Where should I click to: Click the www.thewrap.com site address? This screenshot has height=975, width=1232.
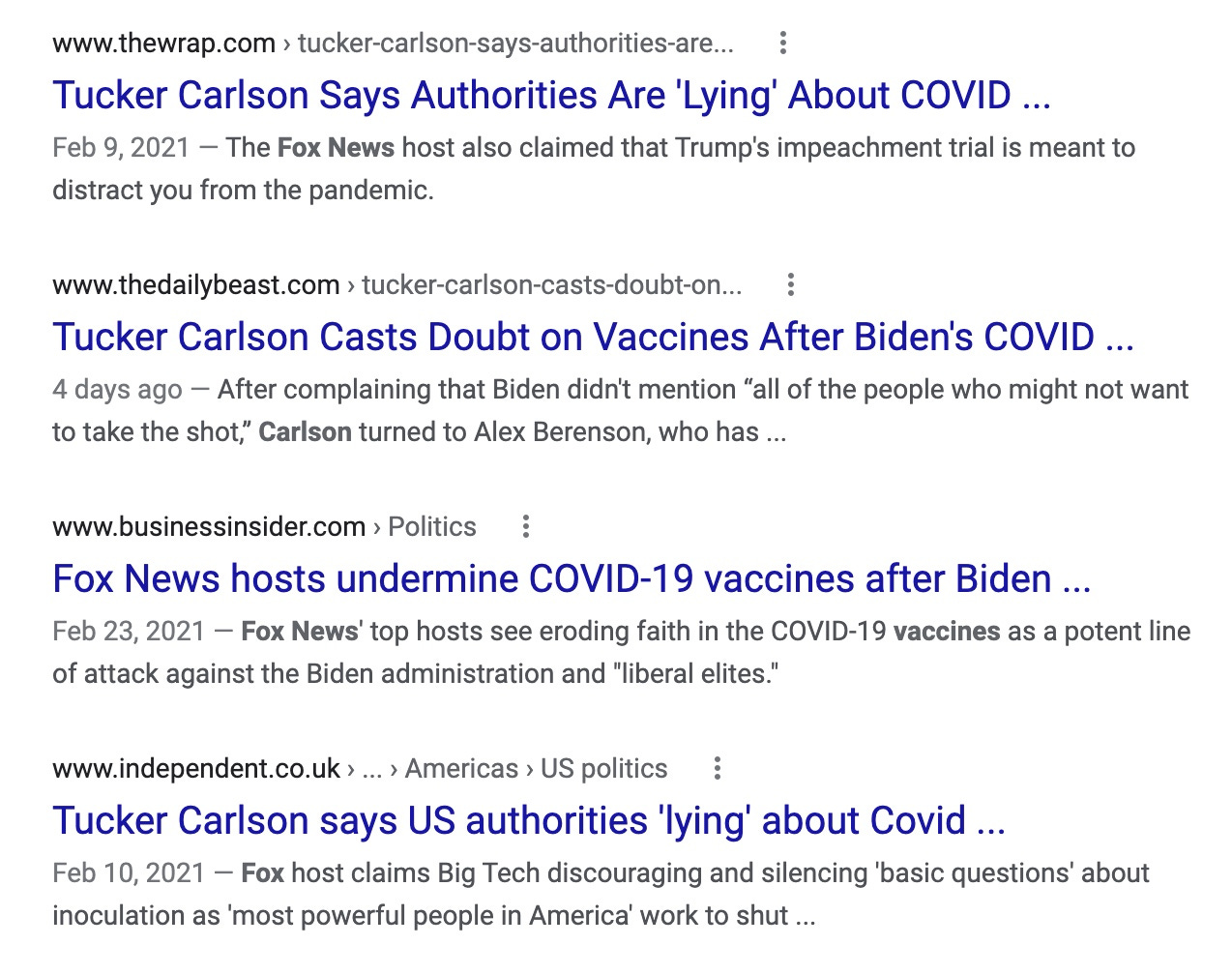coord(163,43)
